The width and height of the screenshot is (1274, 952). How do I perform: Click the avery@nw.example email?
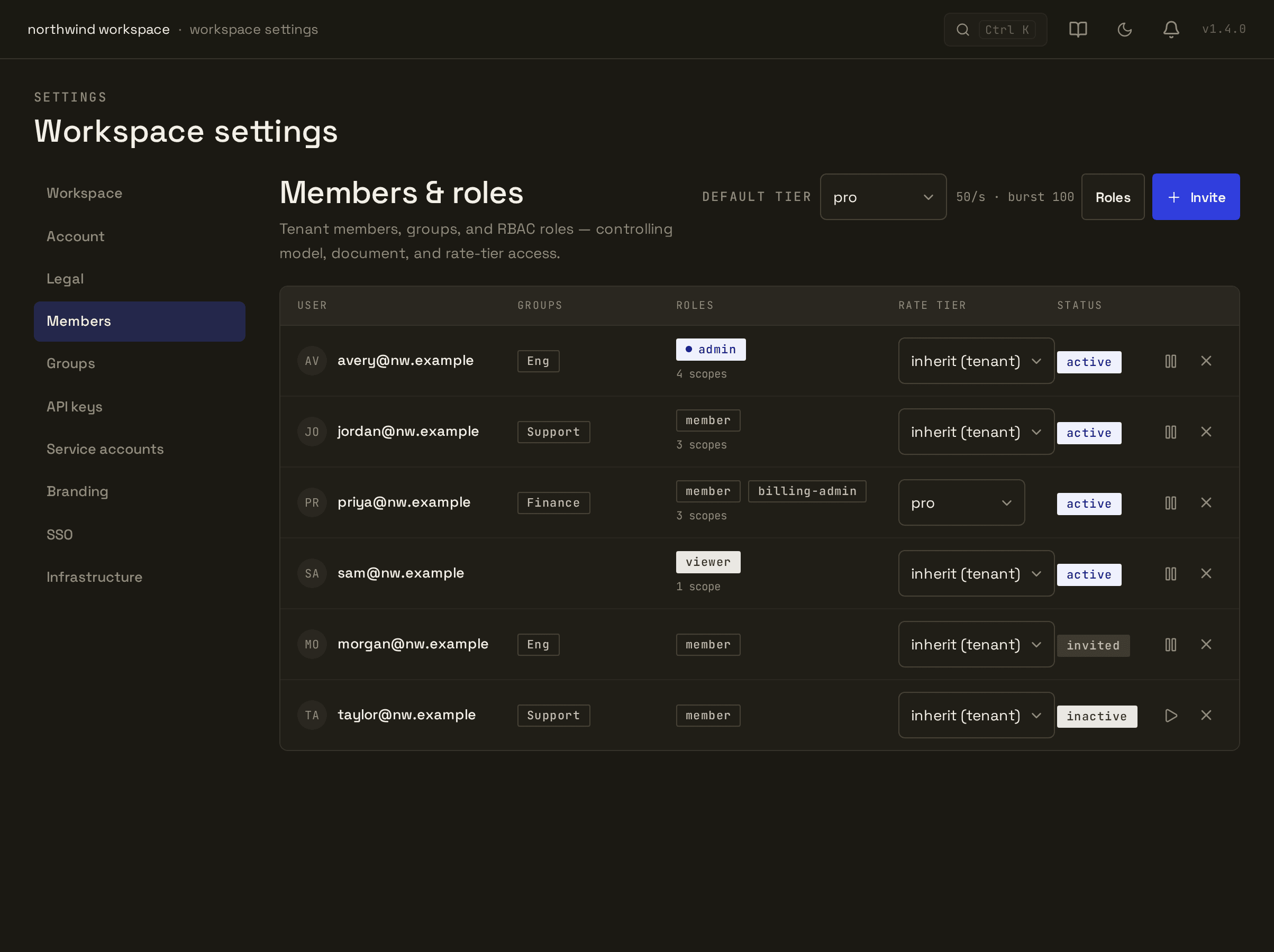click(x=405, y=361)
